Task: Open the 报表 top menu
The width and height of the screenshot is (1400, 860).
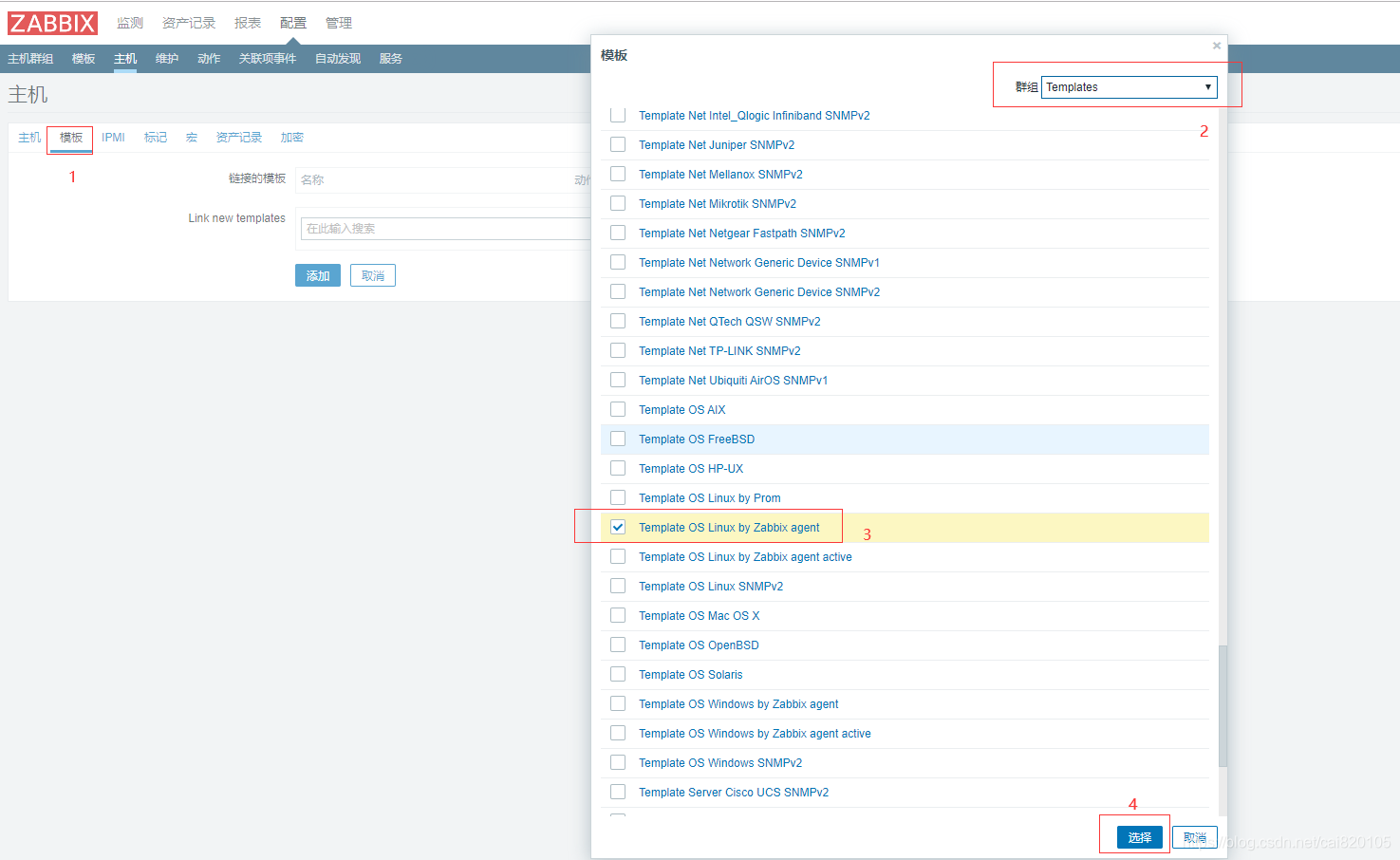Action: (x=248, y=23)
